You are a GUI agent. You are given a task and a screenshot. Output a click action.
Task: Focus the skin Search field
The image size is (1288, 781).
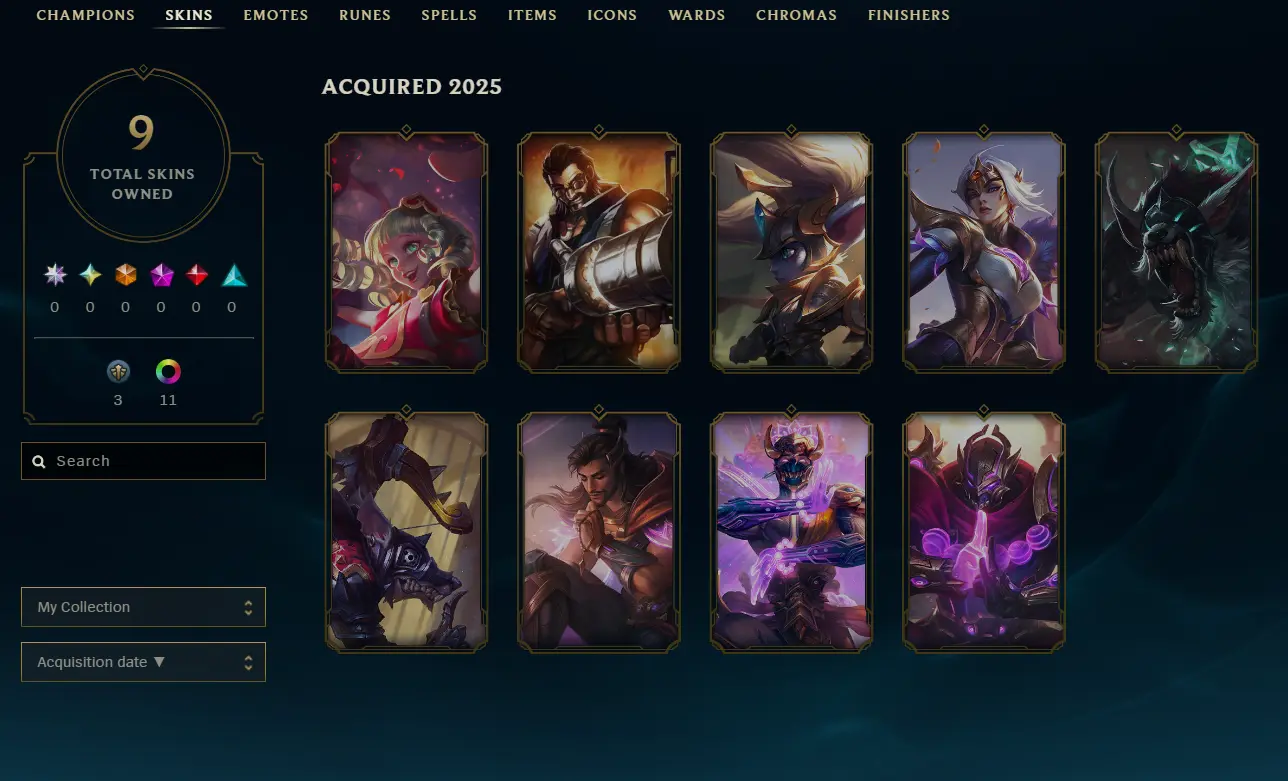[x=143, y=461]
